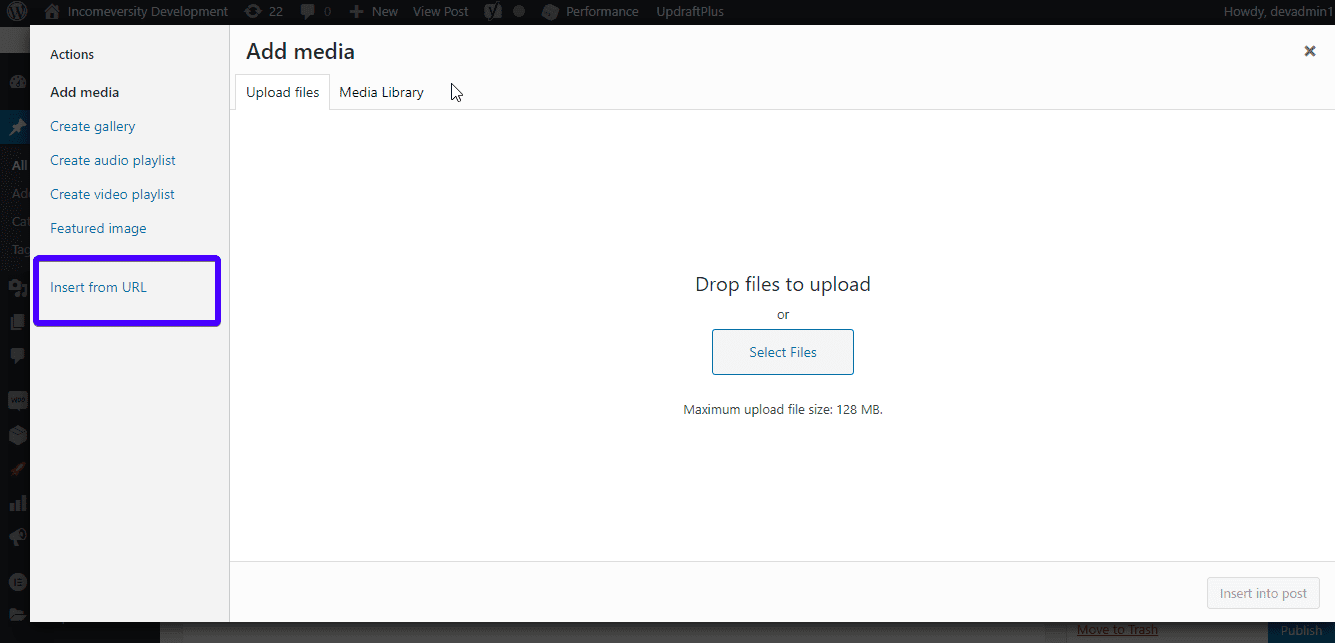
Task: Choose Create gallery action
Action: [93, 126]
